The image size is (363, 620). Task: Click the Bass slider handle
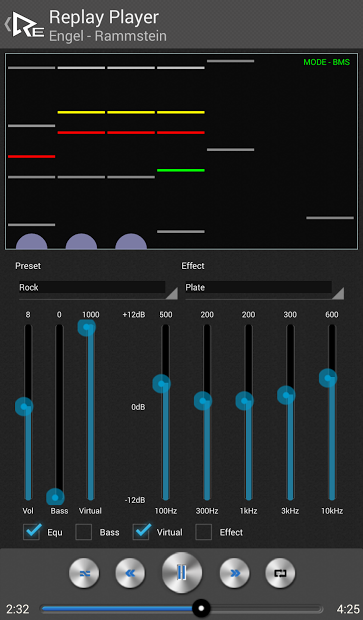coord(55,497)
